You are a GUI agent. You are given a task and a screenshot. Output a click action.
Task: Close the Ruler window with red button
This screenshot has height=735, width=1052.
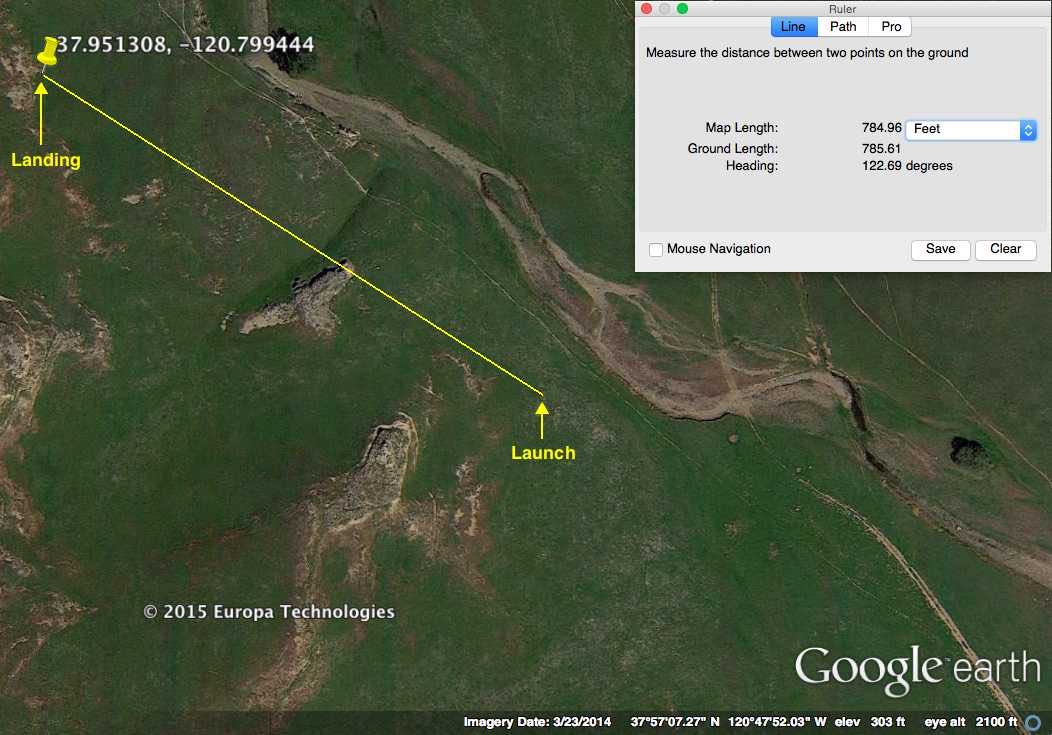pos(646,9)
